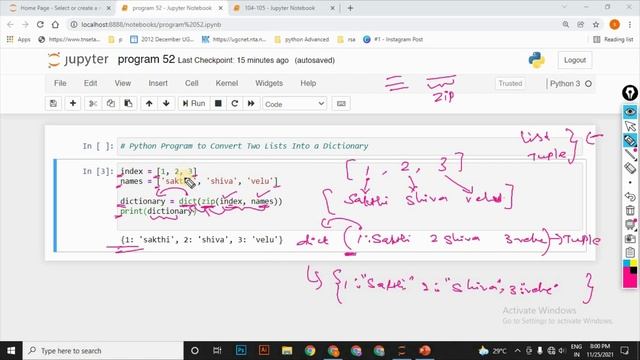This screenshot has width=640, height=360.
Task: Open python Advanced bookmark folder
Action: point(302,40)
